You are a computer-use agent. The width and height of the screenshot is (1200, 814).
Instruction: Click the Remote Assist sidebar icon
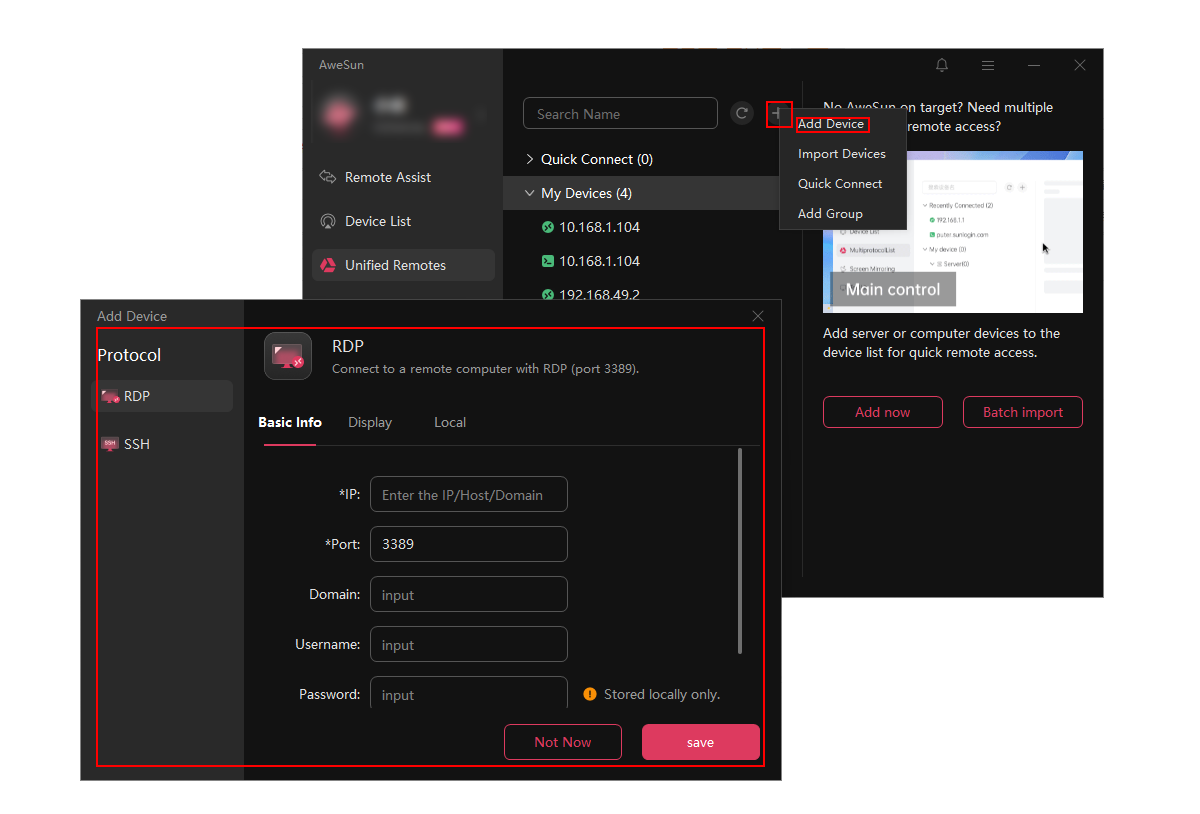328,177
